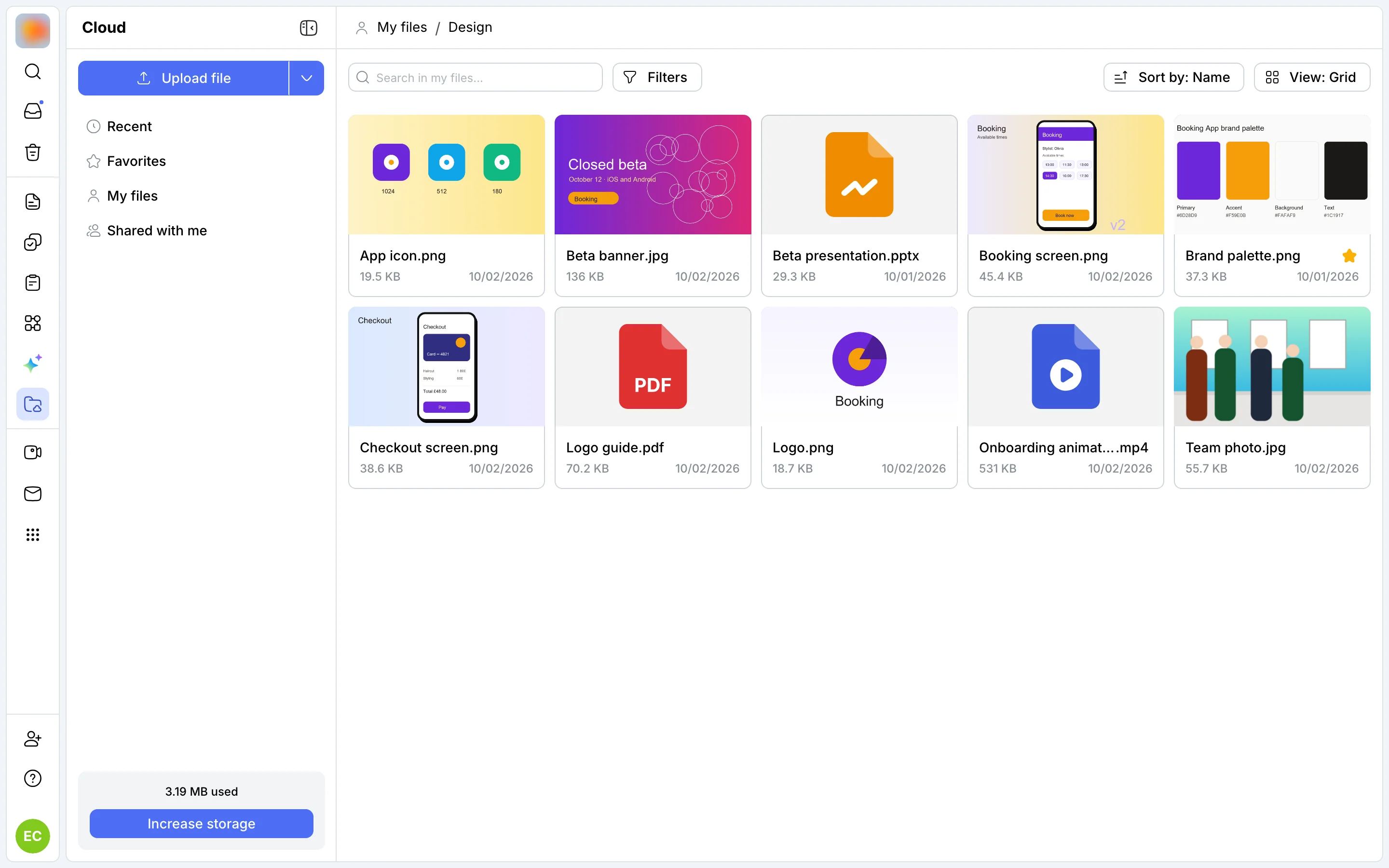Screen dimensions: 1389x868
Task: Open the search icon in left rail
Action: point(33,71)
